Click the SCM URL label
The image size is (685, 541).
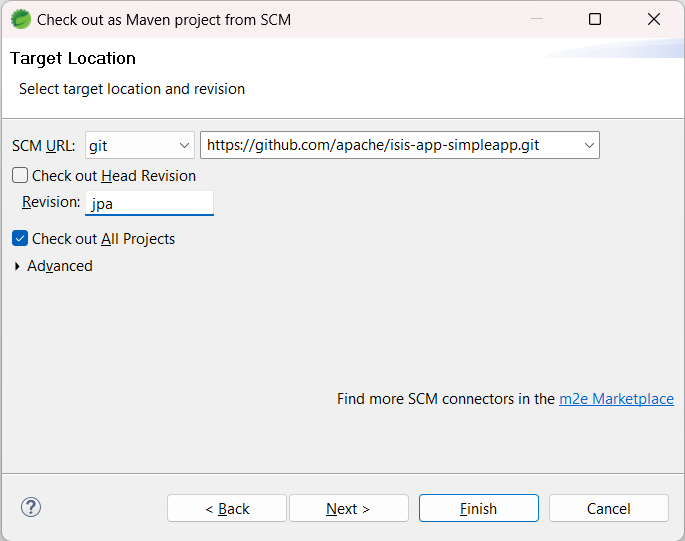click(43, 146)
